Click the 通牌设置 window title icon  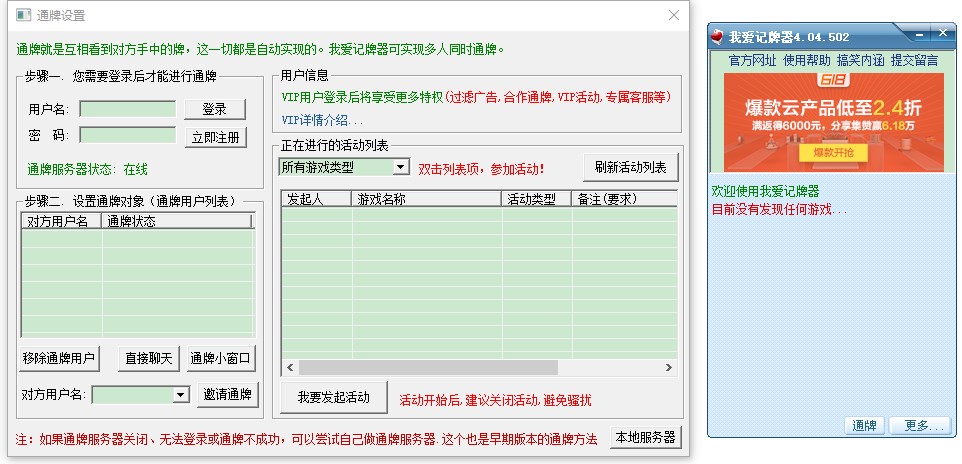point(23,15)
